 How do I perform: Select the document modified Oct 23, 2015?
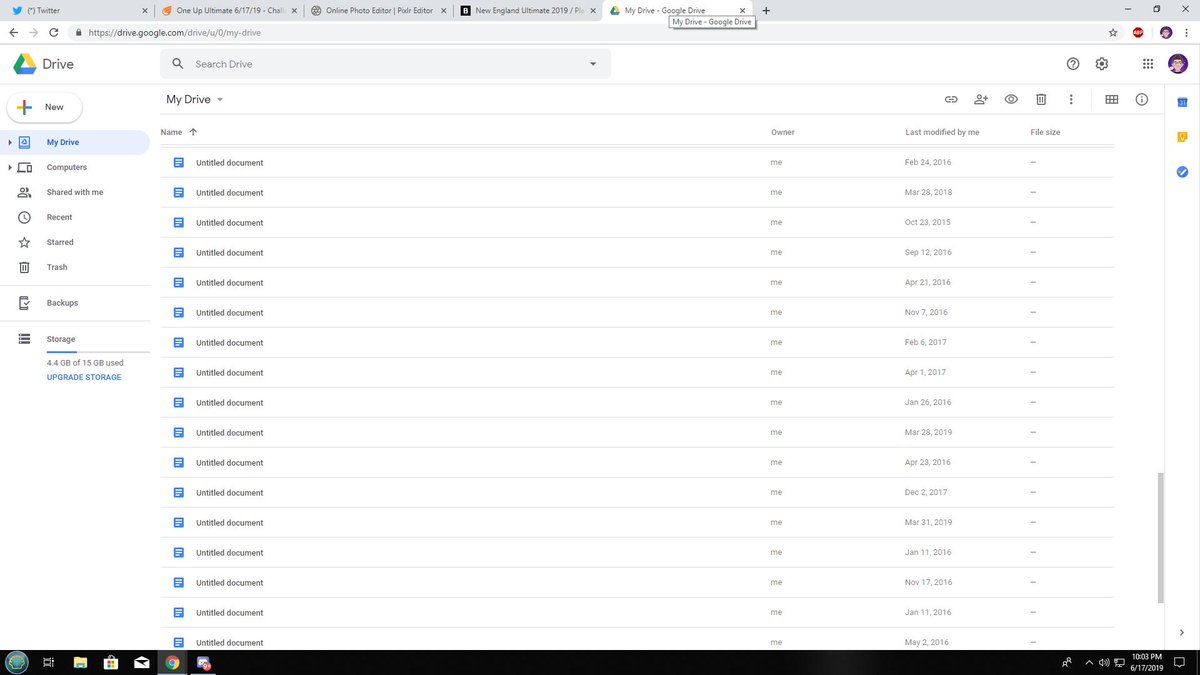coord(636,222)
